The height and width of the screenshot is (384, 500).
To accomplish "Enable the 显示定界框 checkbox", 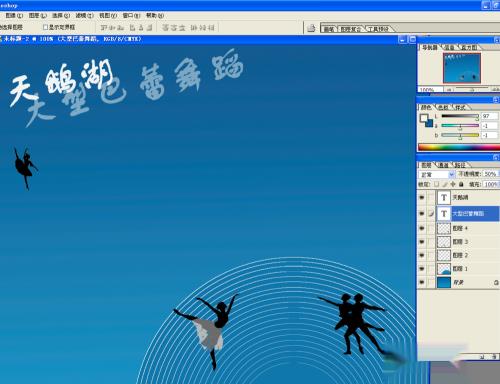I will click(45, 27).
